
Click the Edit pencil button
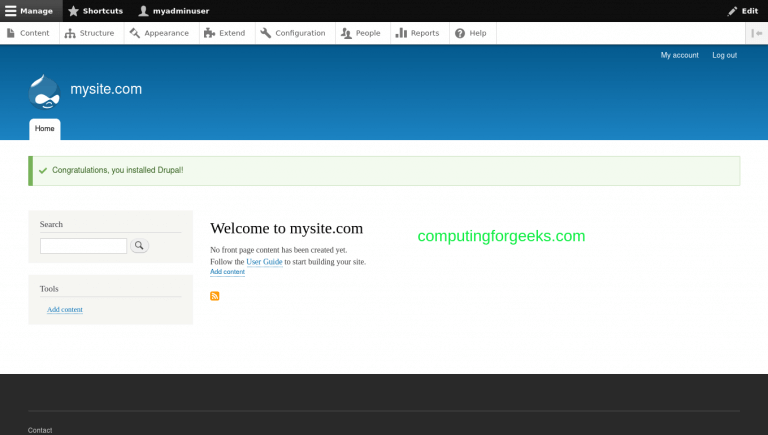743,11
